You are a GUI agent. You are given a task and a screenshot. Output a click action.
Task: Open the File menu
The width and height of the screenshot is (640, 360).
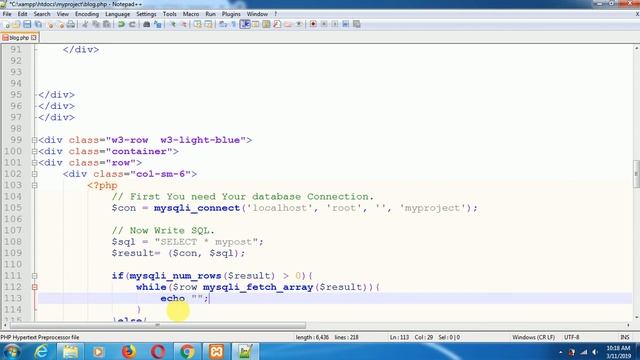point(7,14)
